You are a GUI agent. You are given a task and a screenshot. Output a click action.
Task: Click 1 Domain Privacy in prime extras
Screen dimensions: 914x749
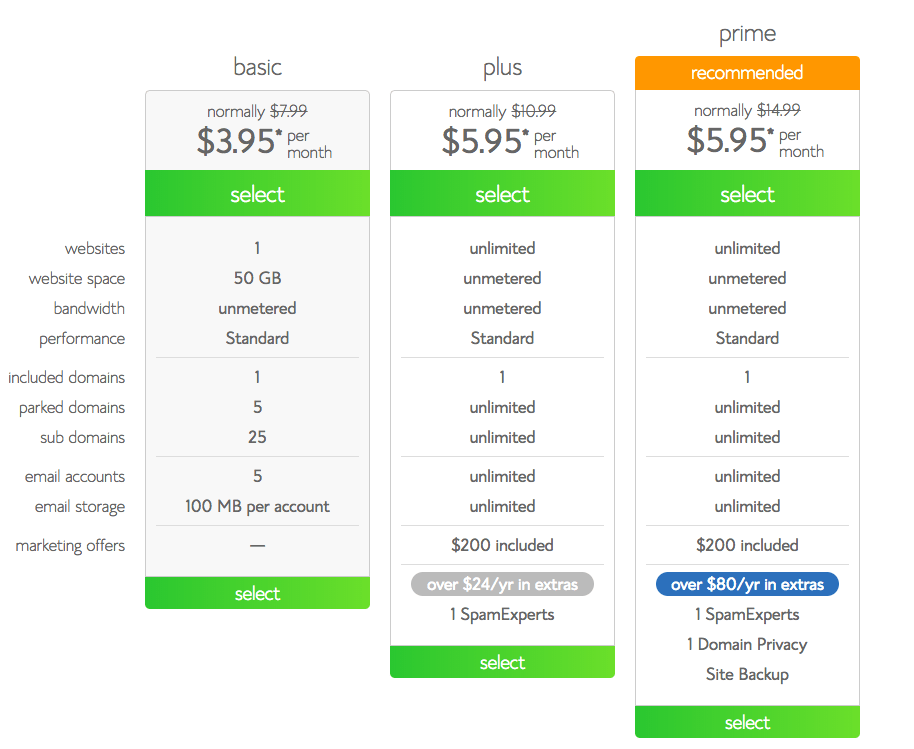pos(747,644)
